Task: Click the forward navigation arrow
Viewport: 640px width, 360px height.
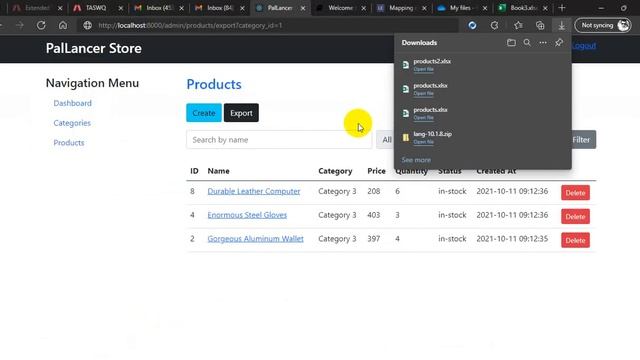Action: 20,25
